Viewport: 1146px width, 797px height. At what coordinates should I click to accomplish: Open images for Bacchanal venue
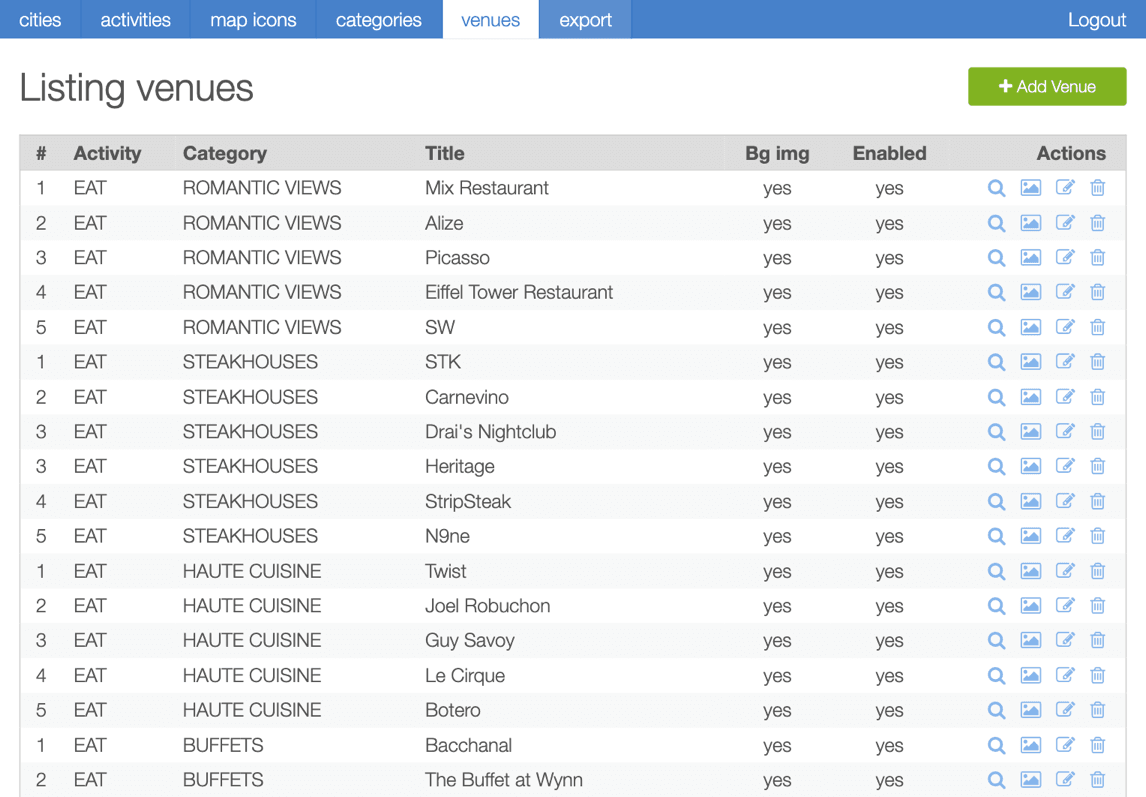click(1031, 745)
